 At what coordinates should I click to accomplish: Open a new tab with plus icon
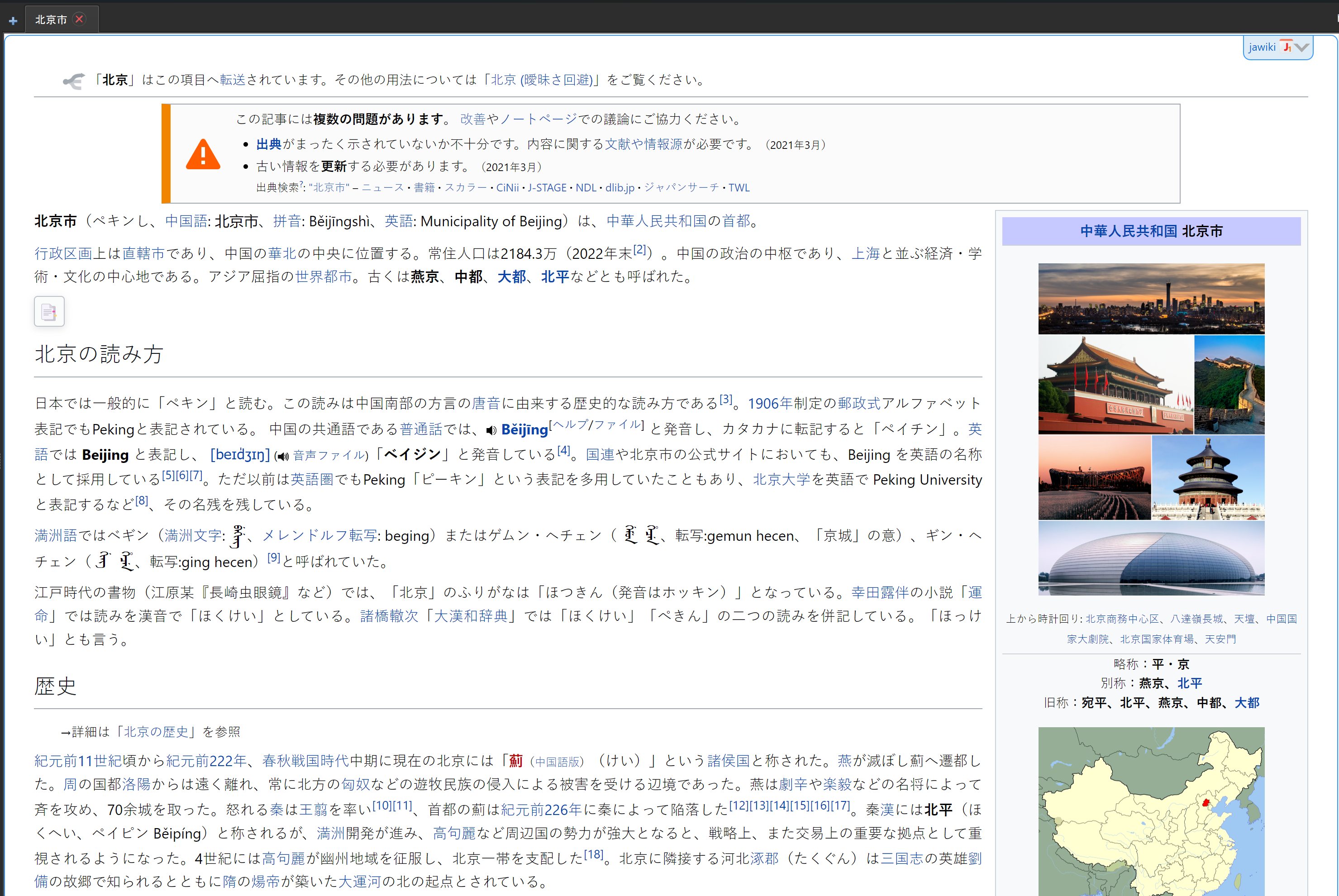pyautogui.click(x=13, y=20)
